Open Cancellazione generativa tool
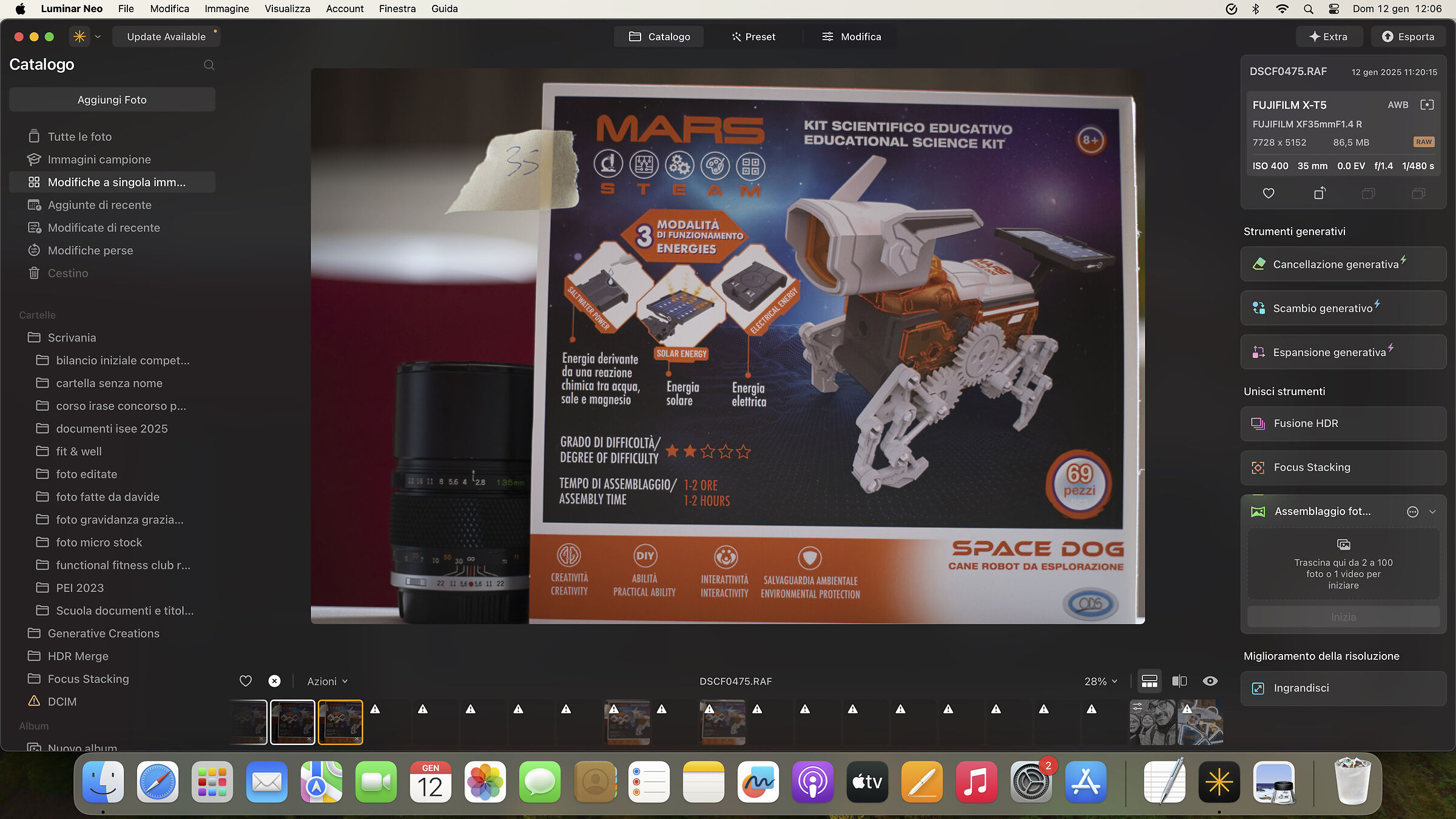This screenshot has height=819, width=1456. [1343, 264]
